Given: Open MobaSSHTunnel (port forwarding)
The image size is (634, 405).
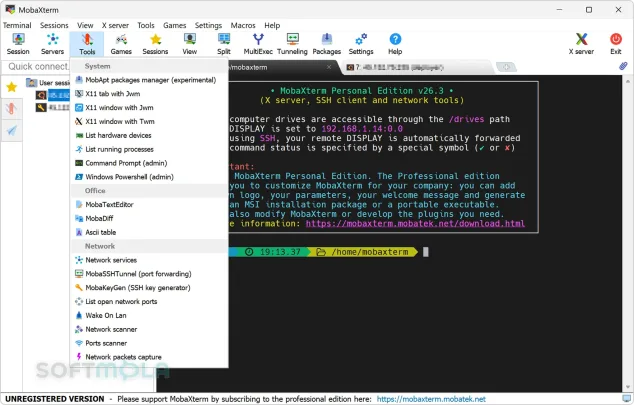Looking at the screenshot, I should (149, 274).
